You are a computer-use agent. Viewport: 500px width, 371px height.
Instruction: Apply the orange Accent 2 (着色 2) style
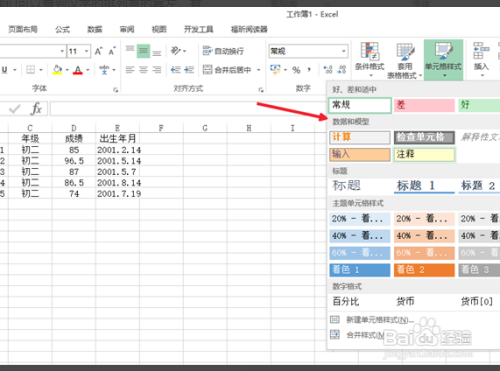coord(424,270)
